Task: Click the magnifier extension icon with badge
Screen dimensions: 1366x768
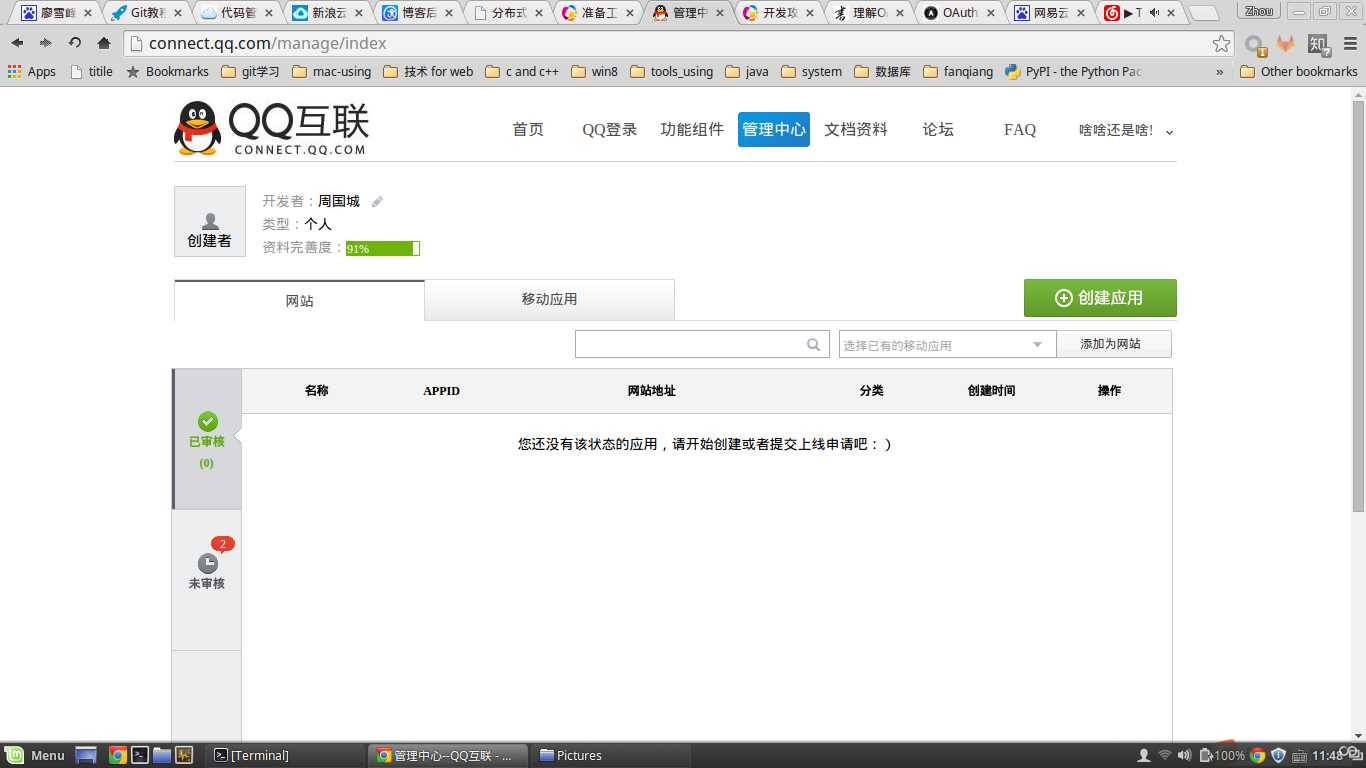Action: click(1255, 44)
